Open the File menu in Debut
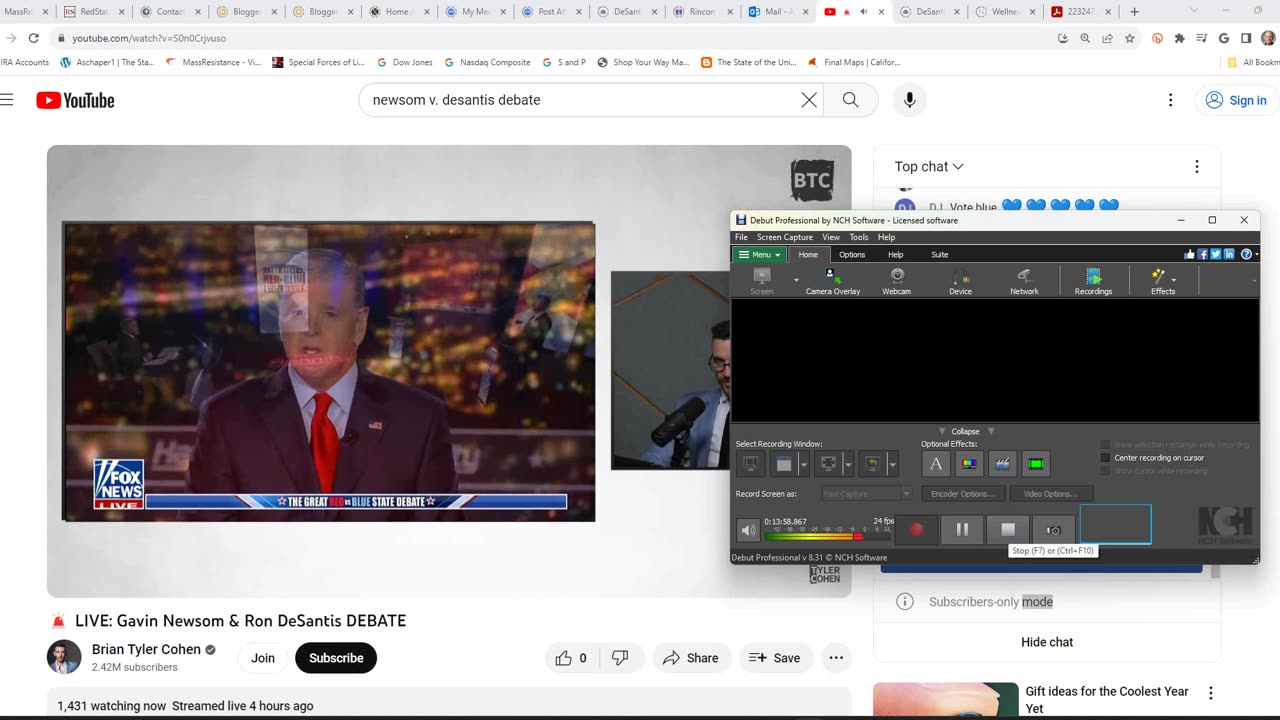Viewport: 1280px width, 720px height. click(x=741, y=237)
